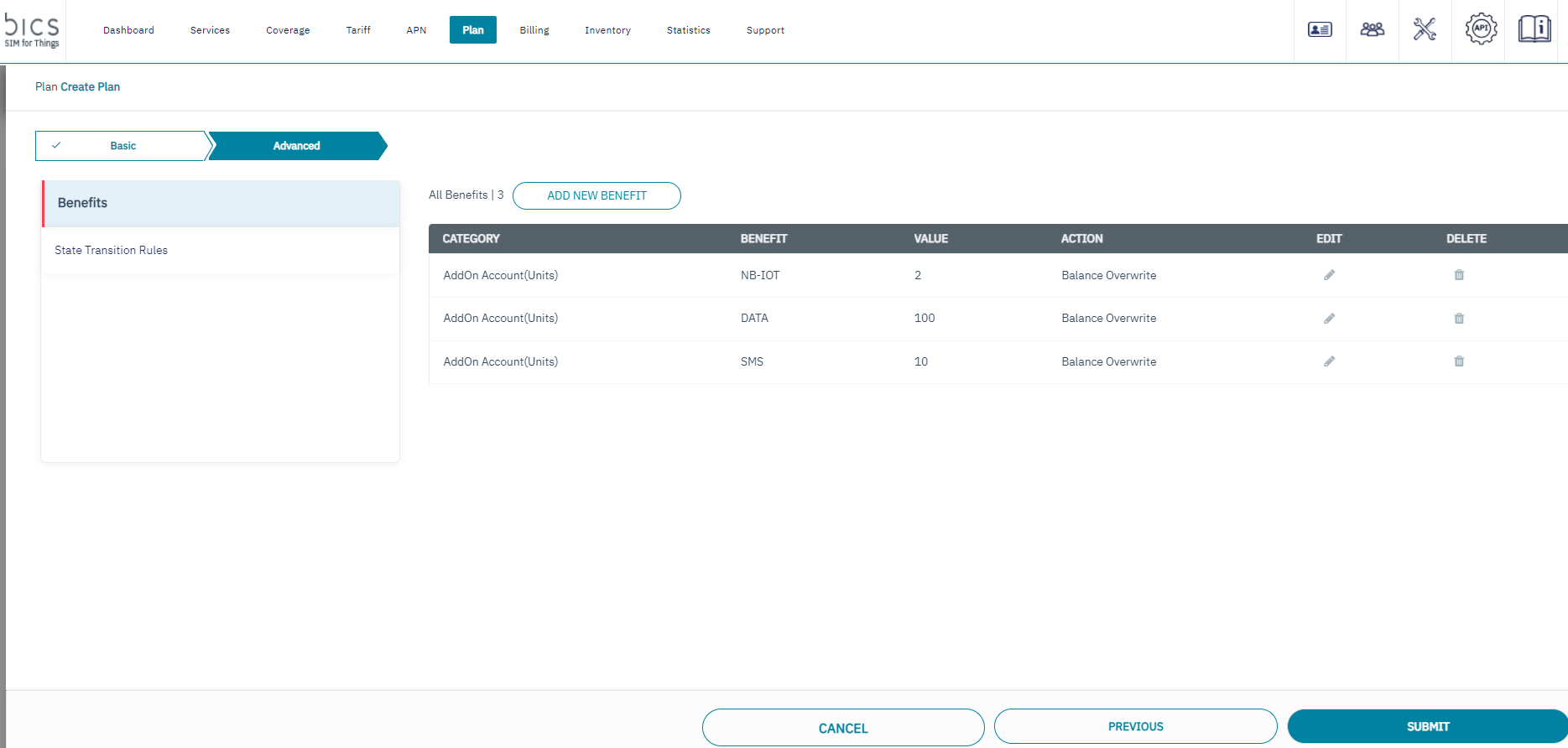The image size is (1568, 748).
Task: Switch to the Inventory section
Action: click(607, 30)
